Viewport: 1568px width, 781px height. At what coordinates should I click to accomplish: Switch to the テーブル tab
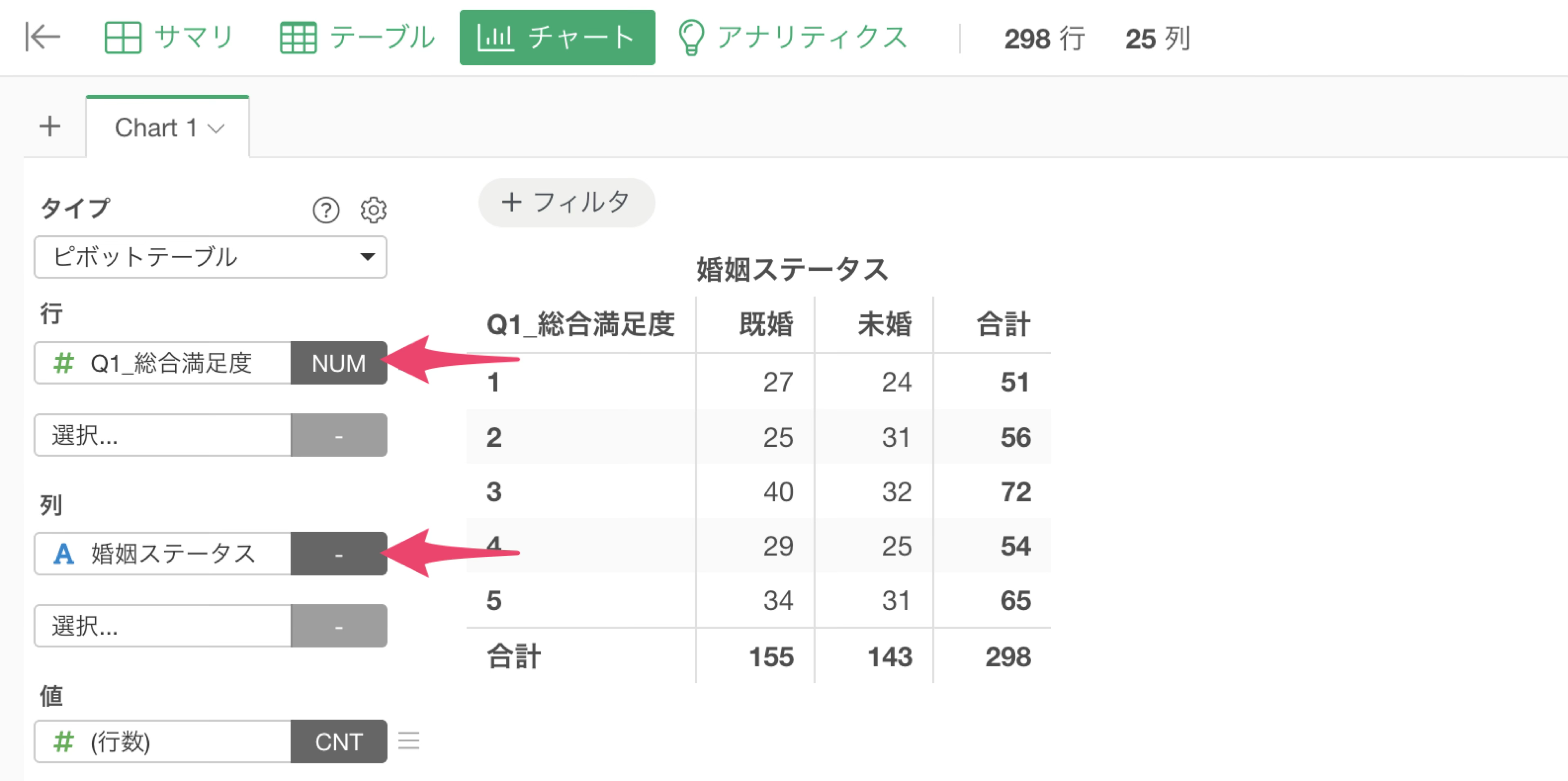point(358,38)
